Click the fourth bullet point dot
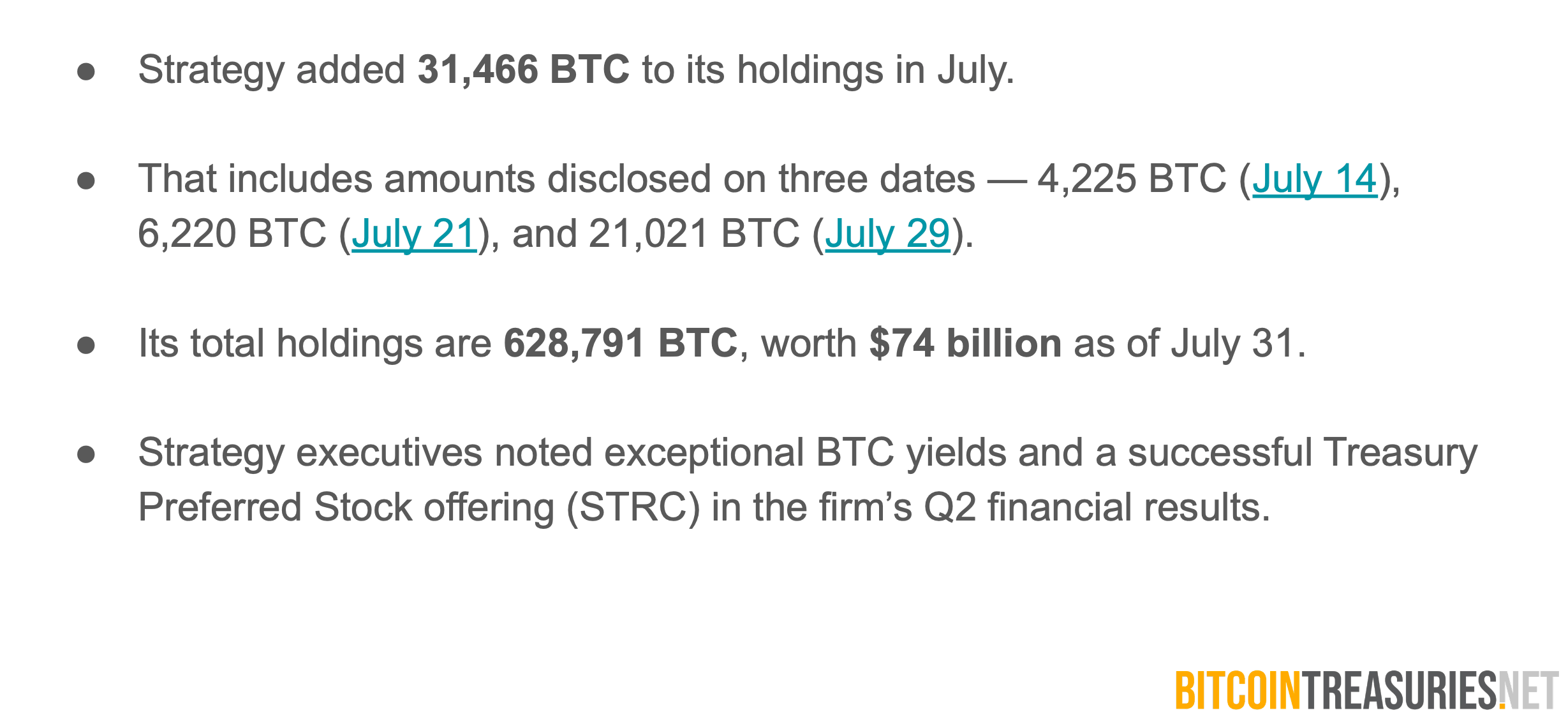Screen dimensions: 1568x717 pyautogui.click(x=86, y=454)
